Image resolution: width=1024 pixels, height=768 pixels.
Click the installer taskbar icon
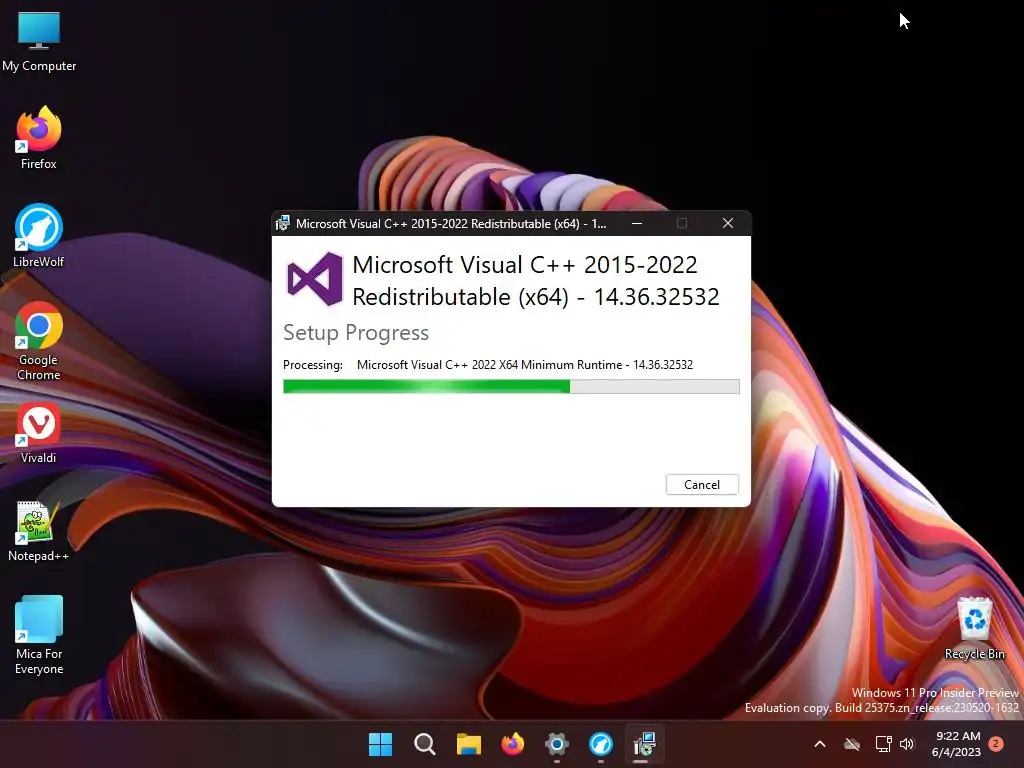coord(645,744)
